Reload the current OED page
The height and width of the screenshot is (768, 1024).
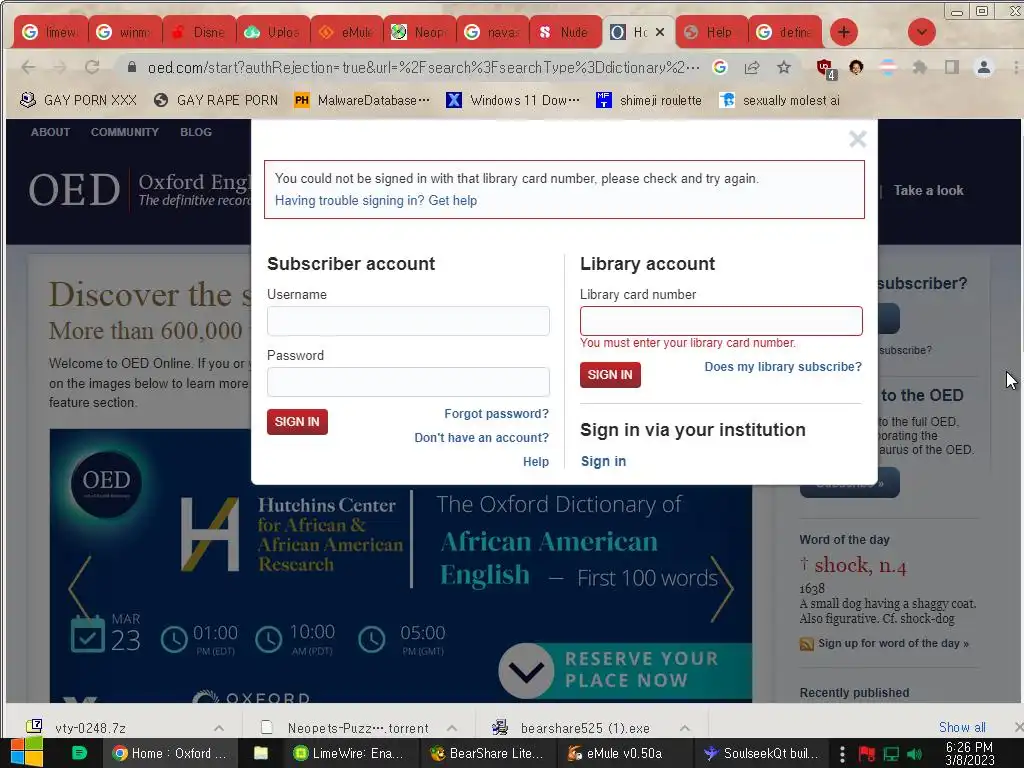[92, 67]
